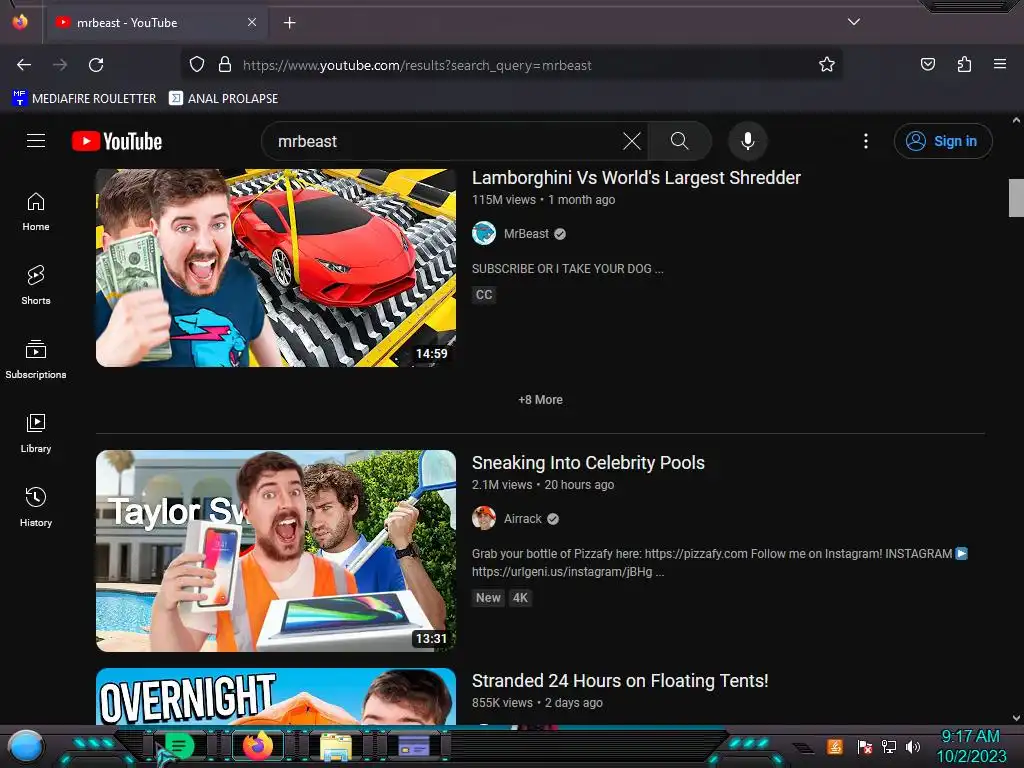
Task: Play Sneaking Into Celebrity Pools thumbnail
Action: tap(276, 551)
